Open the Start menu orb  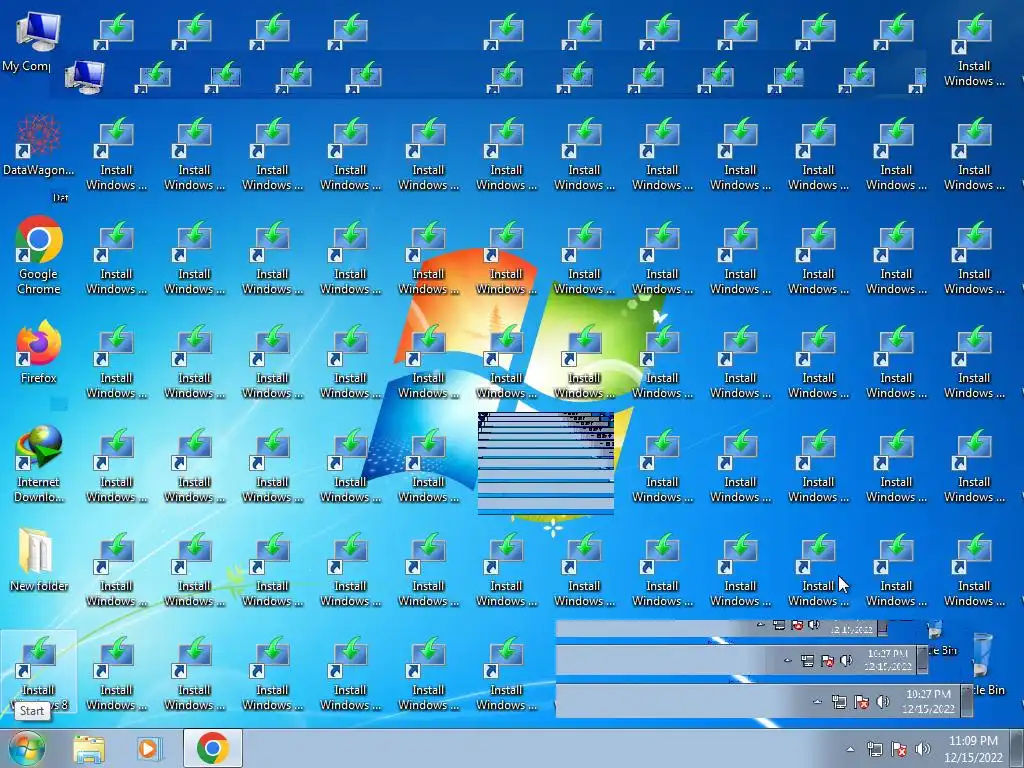tap(27, 748)
